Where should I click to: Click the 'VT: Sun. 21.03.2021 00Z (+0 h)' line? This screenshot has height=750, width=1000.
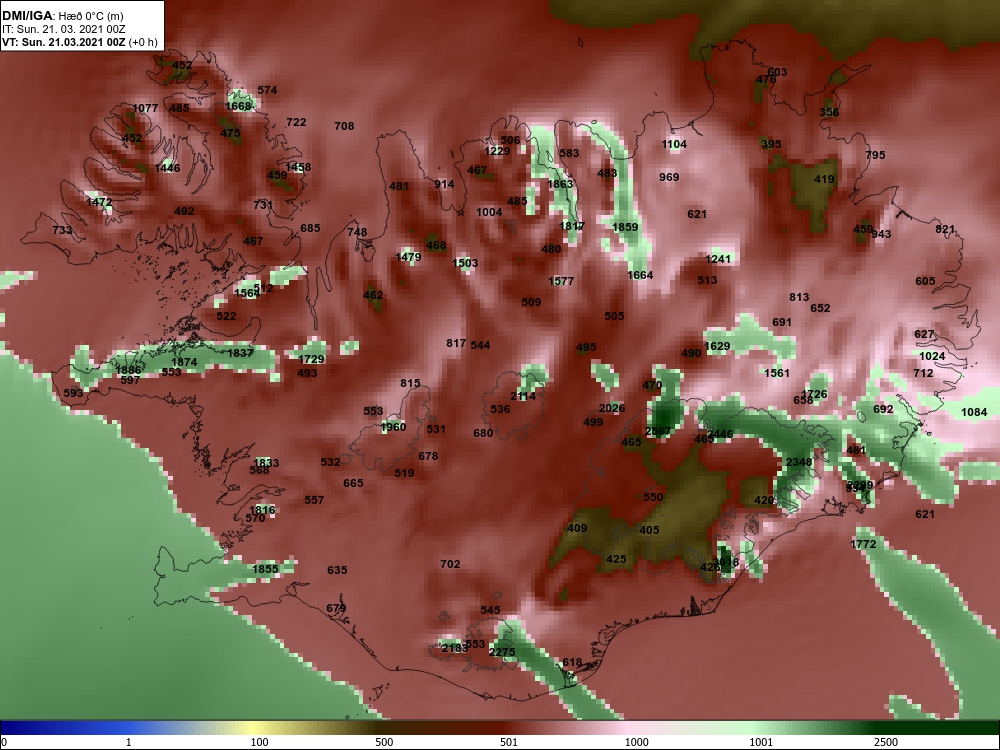[x=80, y=42]
